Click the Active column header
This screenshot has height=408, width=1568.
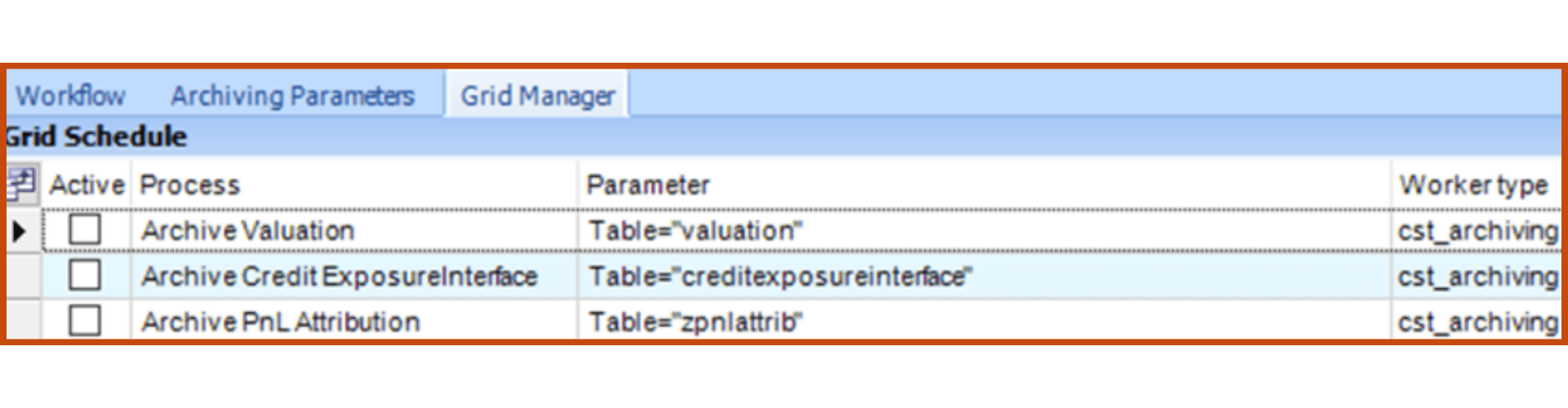[x=87, y=185]
